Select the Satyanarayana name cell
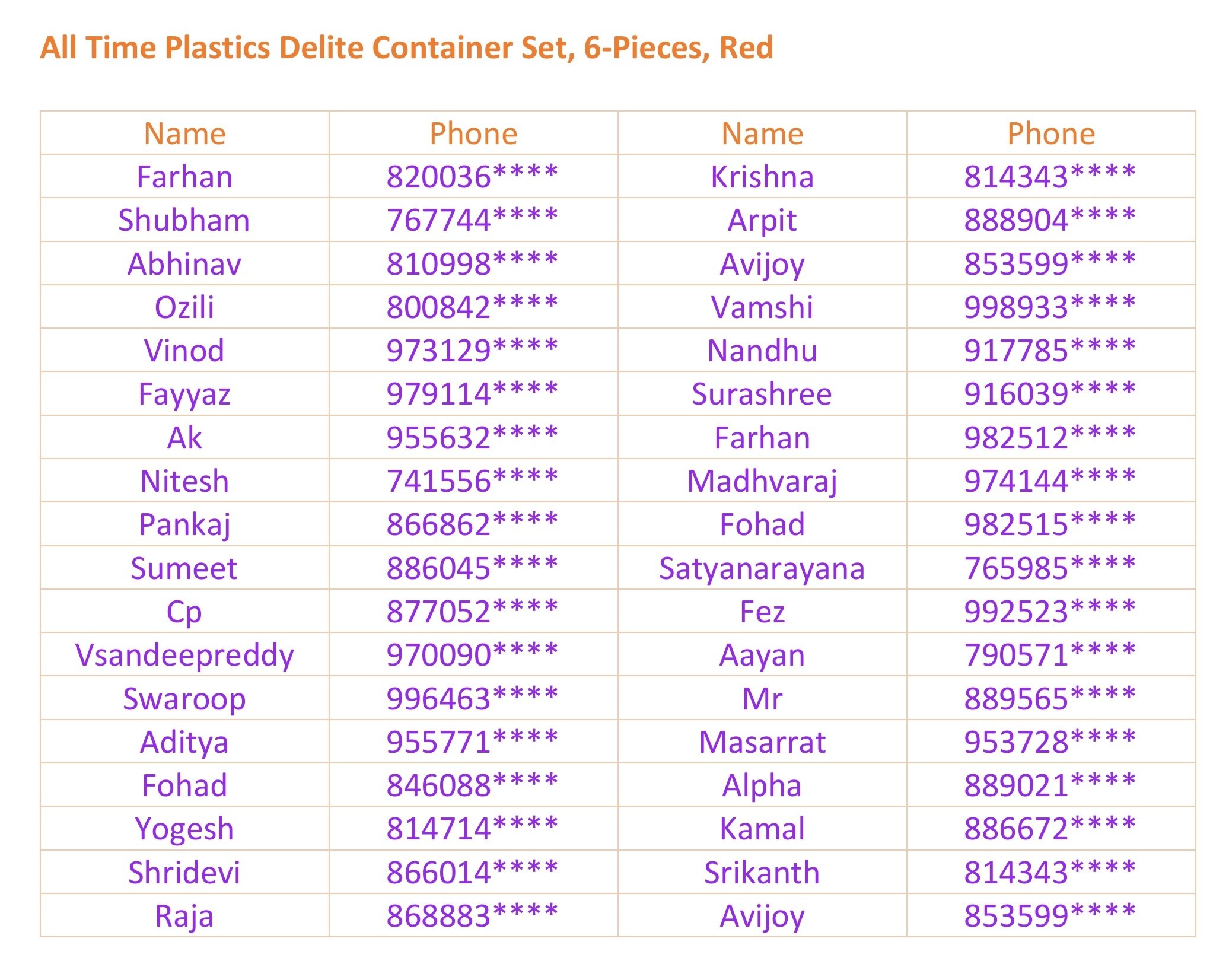 tap(762, 568)
